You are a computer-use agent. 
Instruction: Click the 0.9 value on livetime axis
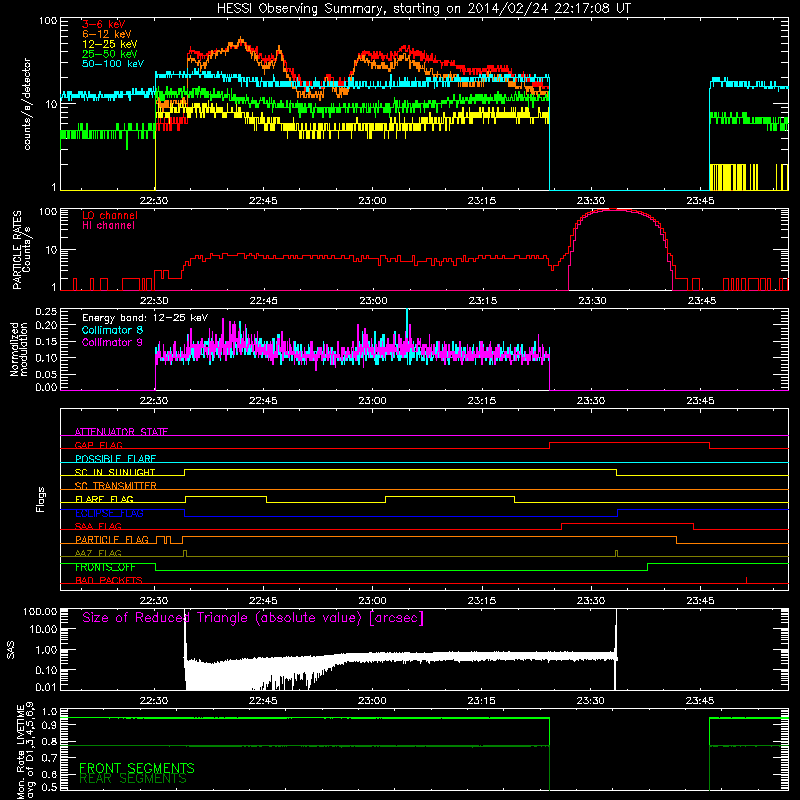point(50,726)
